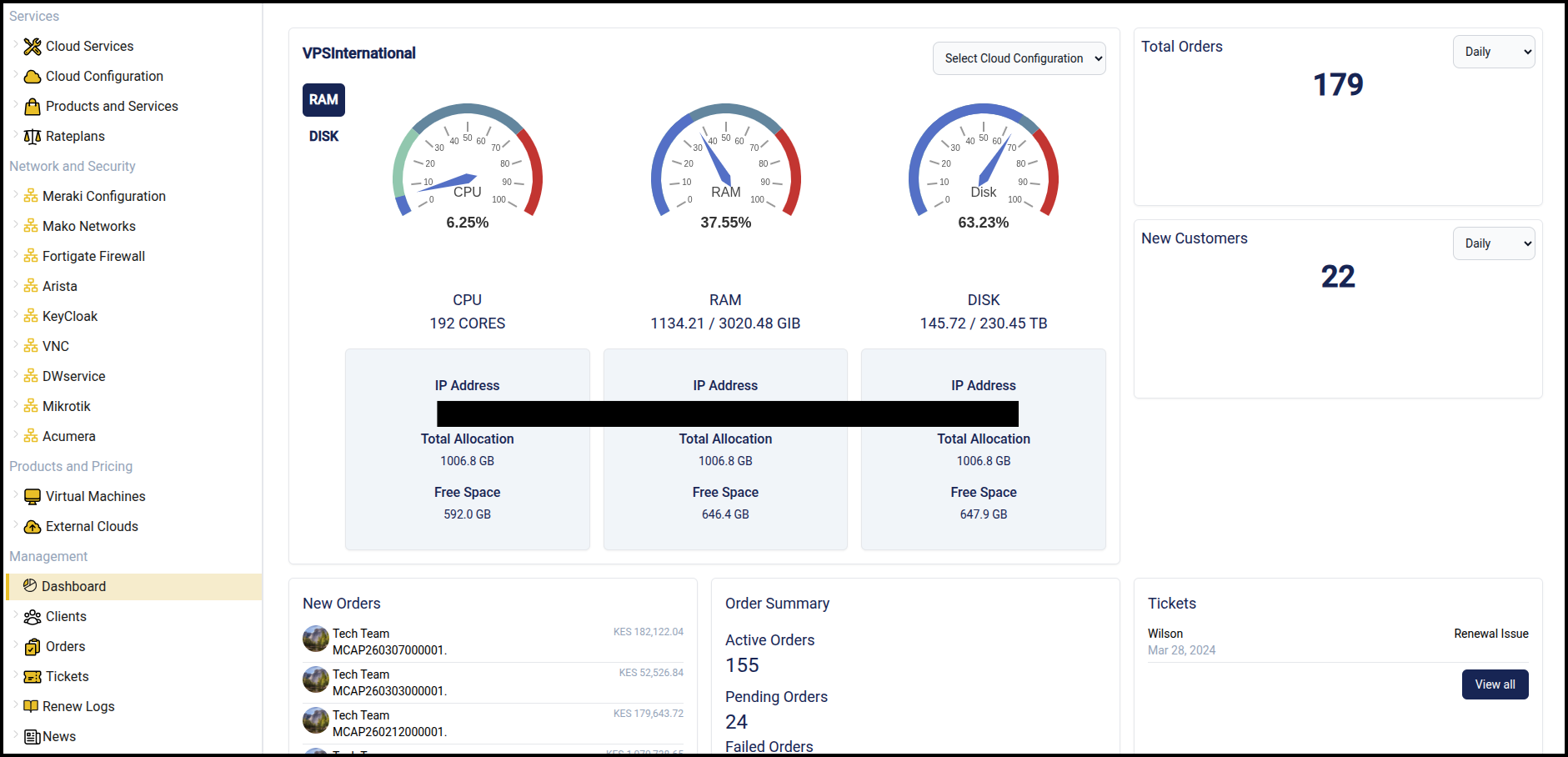Click the 192 CORES label
Viewport: 1568px width, 757px height.
(x=468, y=323)
